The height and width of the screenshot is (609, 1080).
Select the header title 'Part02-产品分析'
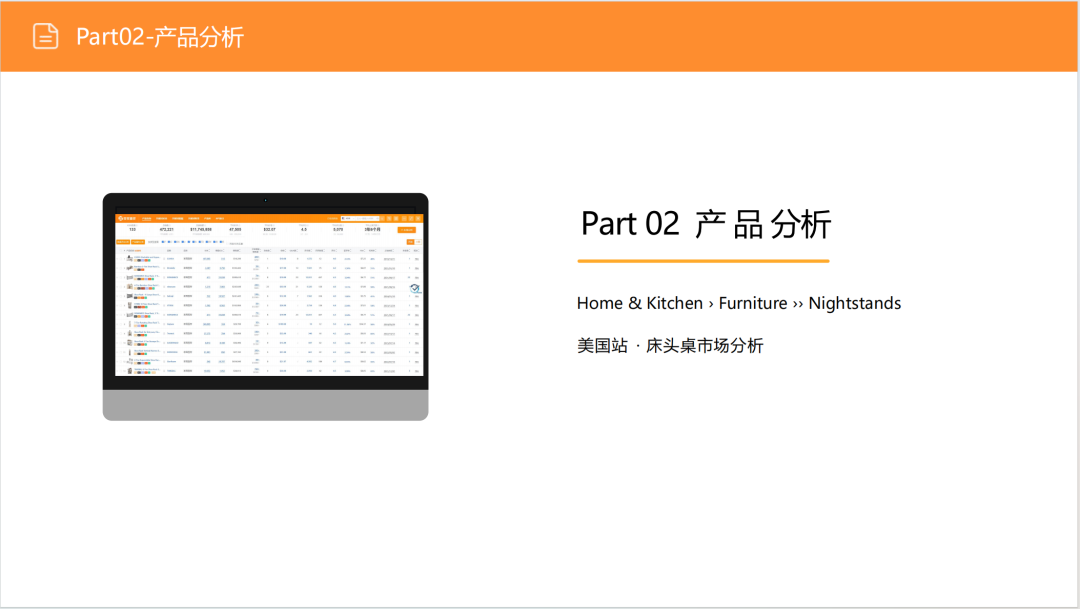[x=160, y=37]
